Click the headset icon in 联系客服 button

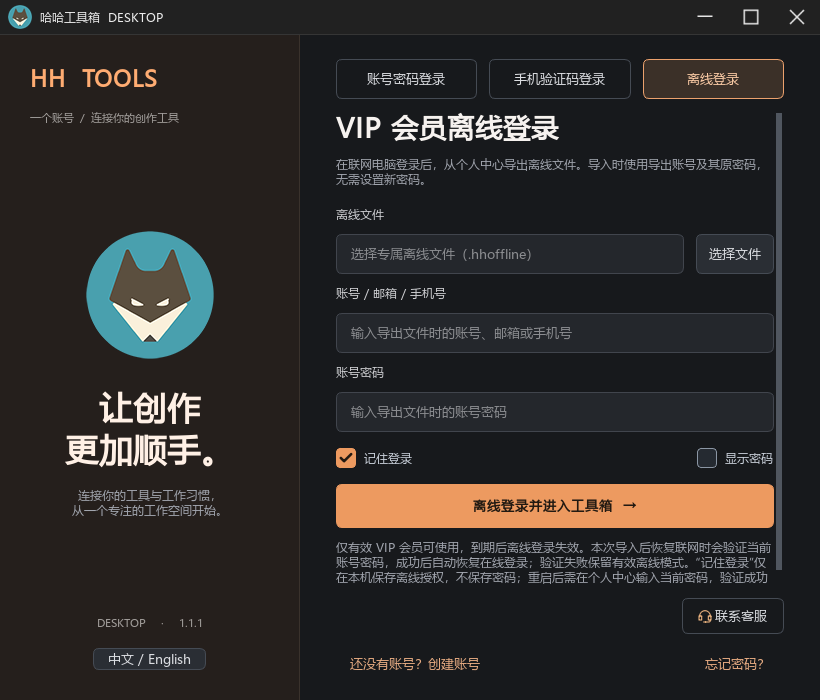coord(704,616)
